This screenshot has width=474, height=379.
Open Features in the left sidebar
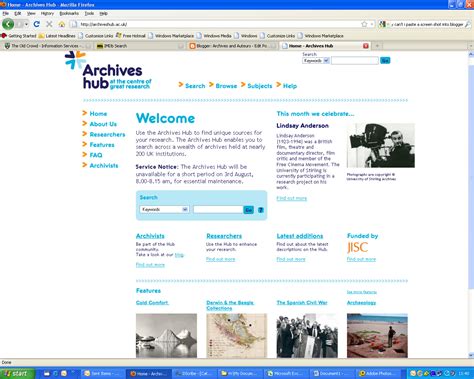click(102, 145)
